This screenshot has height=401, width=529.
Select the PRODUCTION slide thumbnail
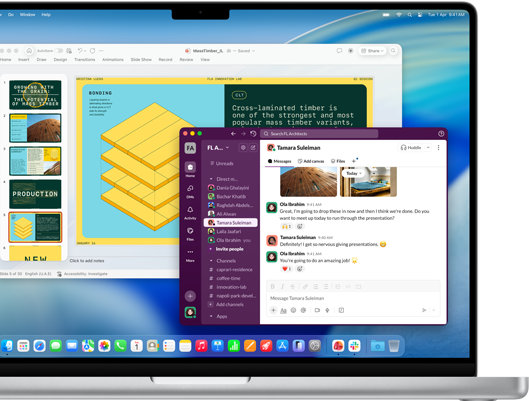35,194
